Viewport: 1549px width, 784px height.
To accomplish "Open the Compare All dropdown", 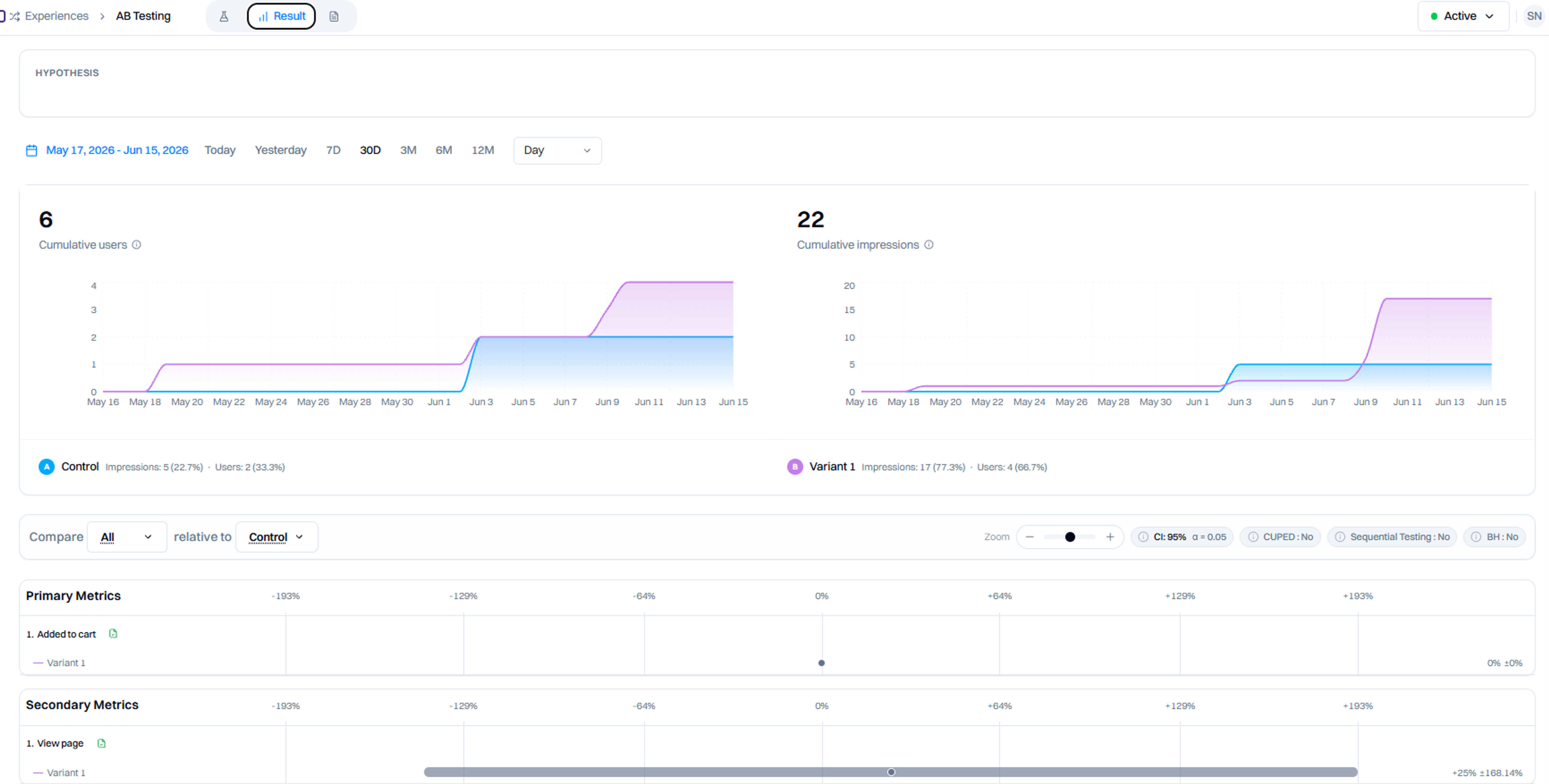I will tap(127, 537).
